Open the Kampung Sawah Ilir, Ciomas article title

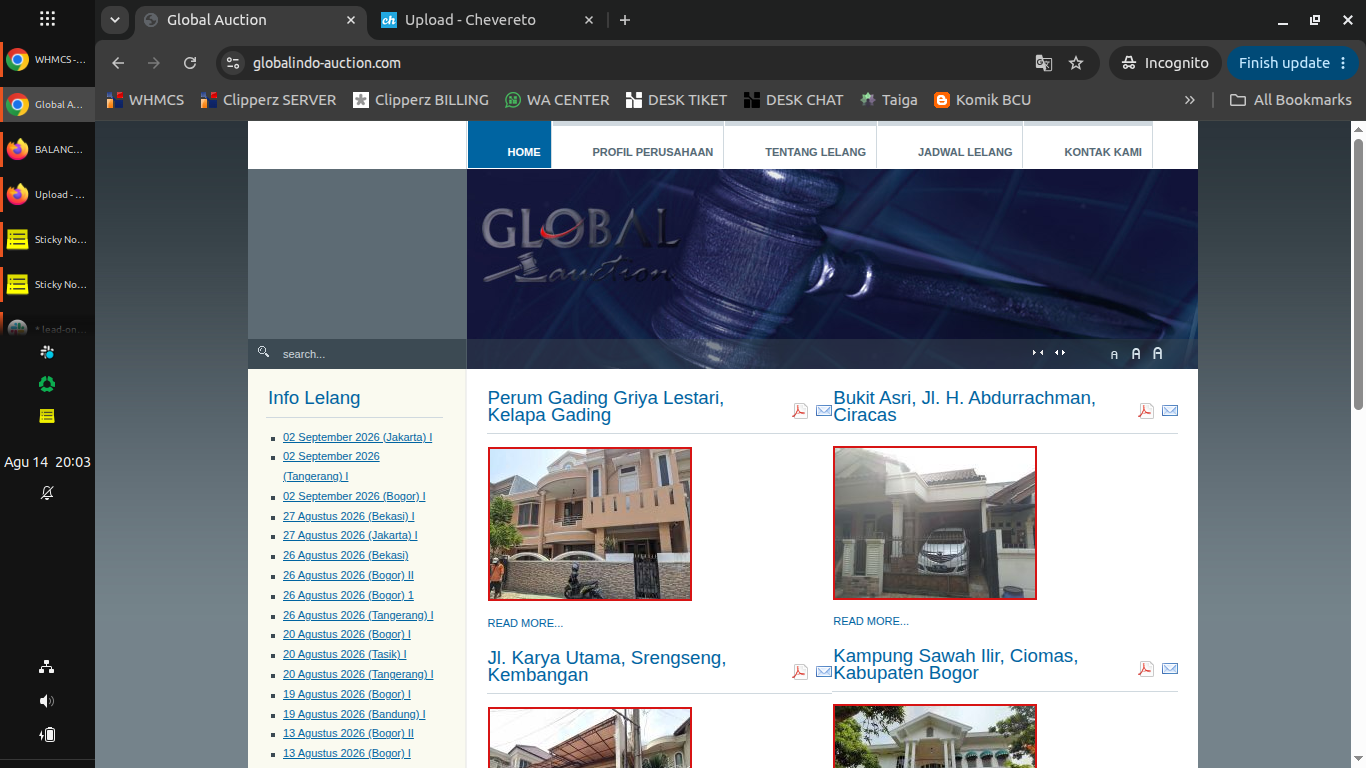coord(956,665)
